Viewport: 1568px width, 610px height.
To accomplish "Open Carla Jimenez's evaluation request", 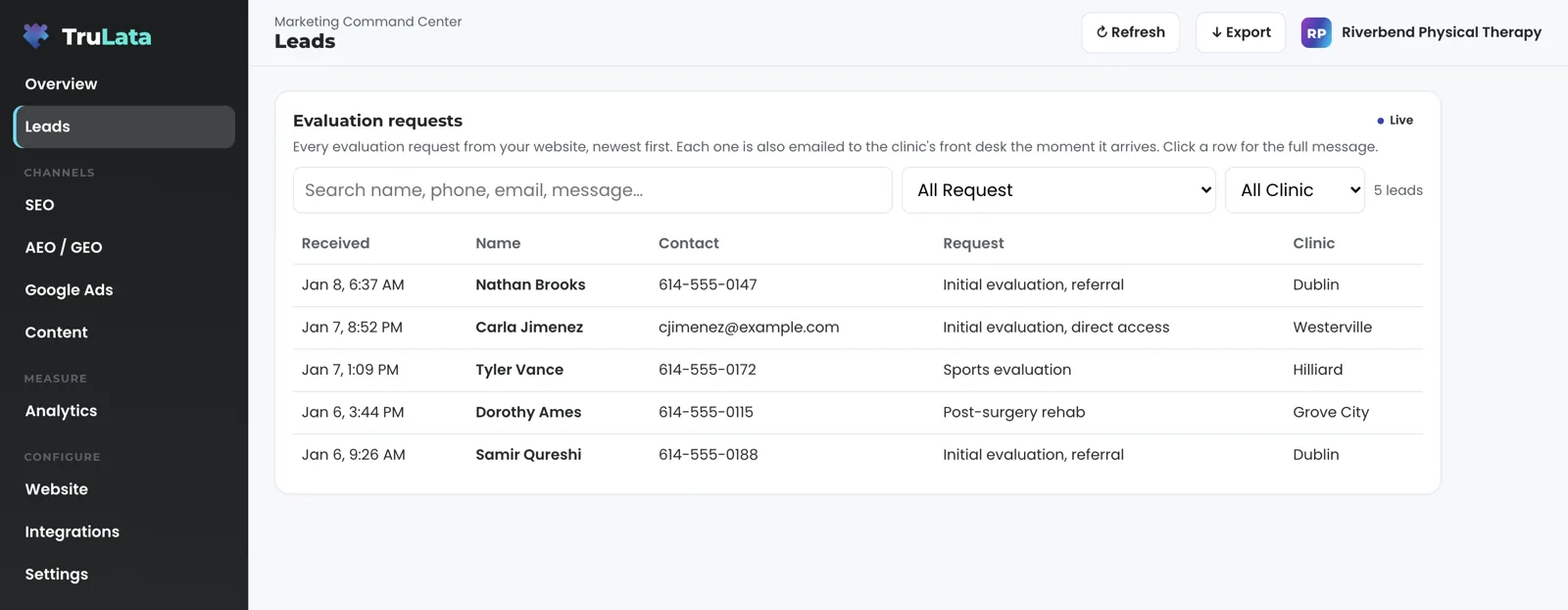I will (x=857, y=328).
